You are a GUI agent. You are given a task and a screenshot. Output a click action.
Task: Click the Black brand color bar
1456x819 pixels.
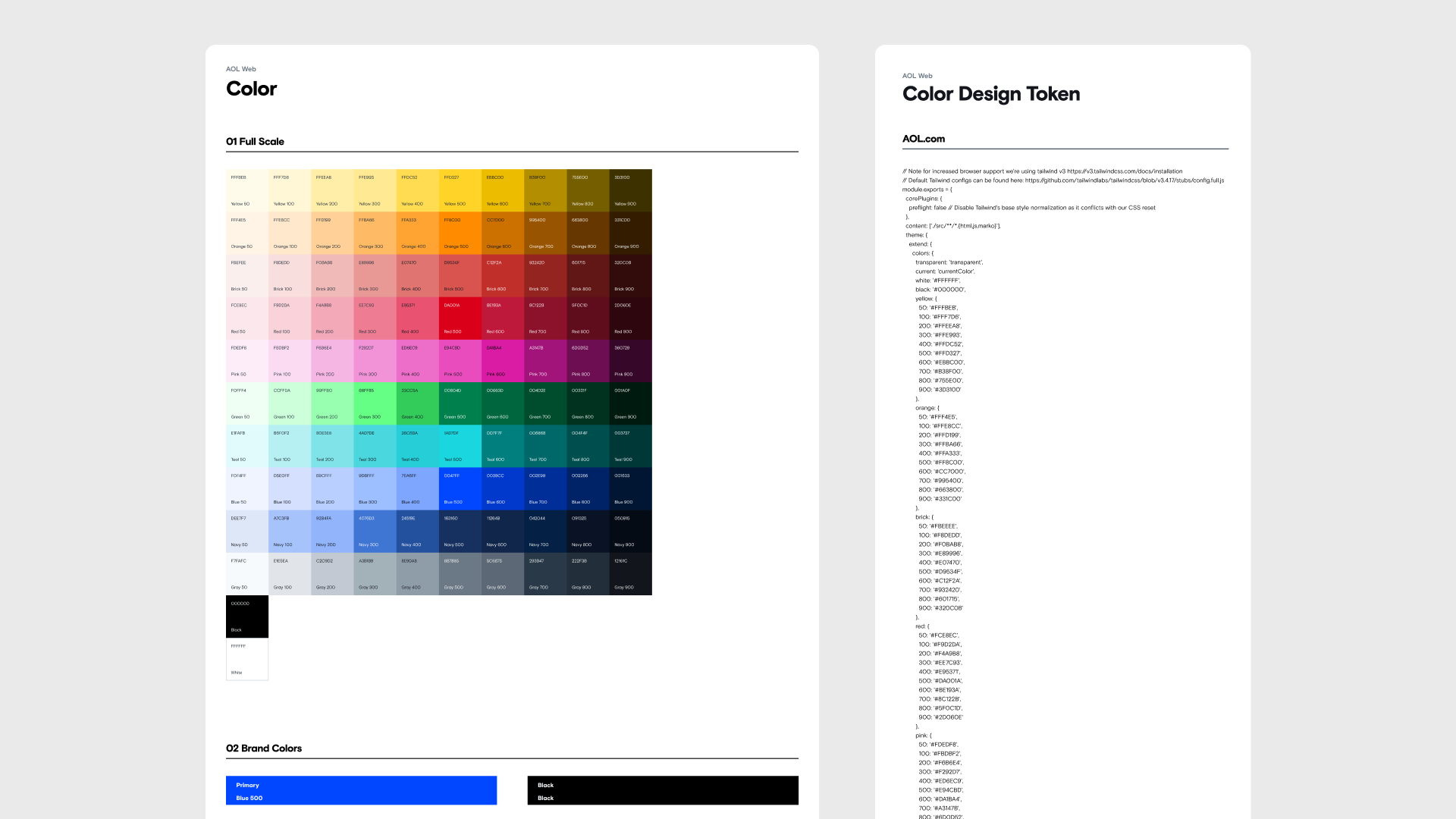(663, 790)
